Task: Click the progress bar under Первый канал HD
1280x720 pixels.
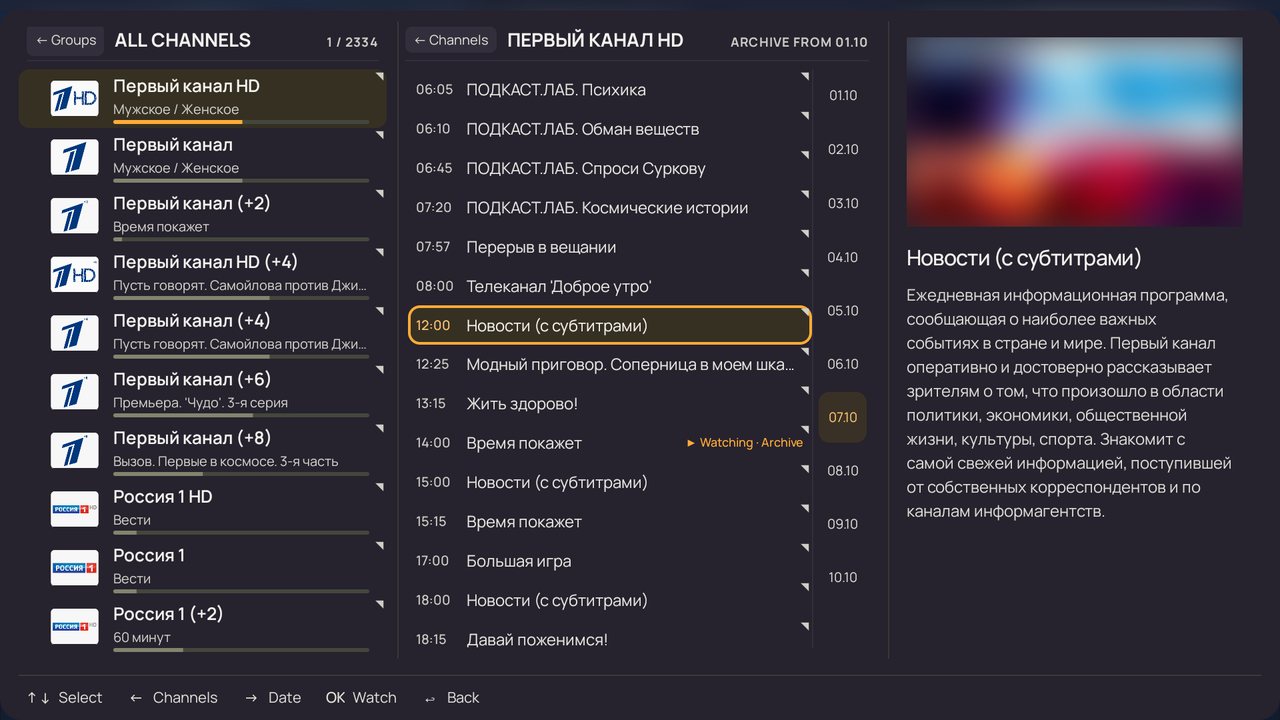Action: coord(241,122)
